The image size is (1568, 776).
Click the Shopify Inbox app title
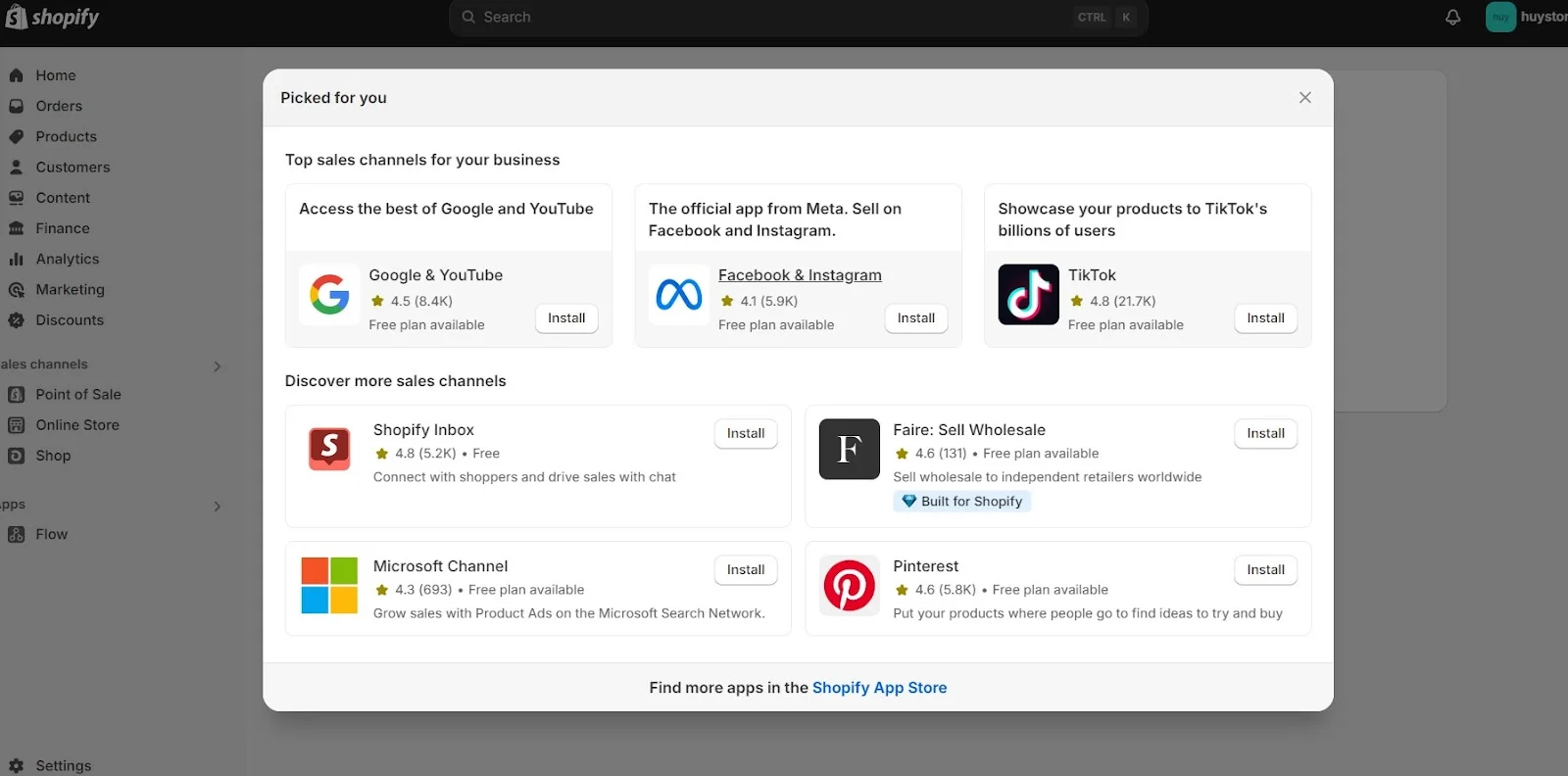[x=423, y=430]
